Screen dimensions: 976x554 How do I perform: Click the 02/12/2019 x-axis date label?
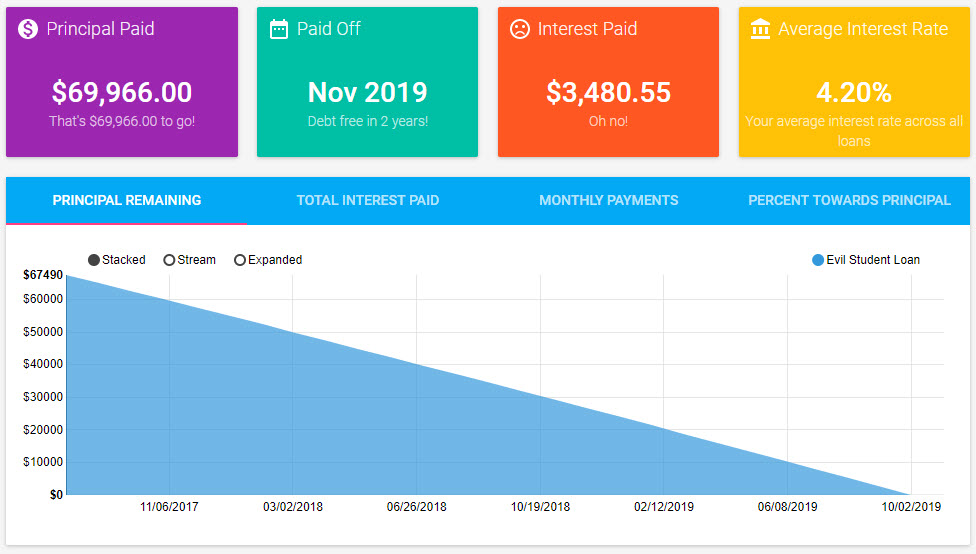click(663, 507)
